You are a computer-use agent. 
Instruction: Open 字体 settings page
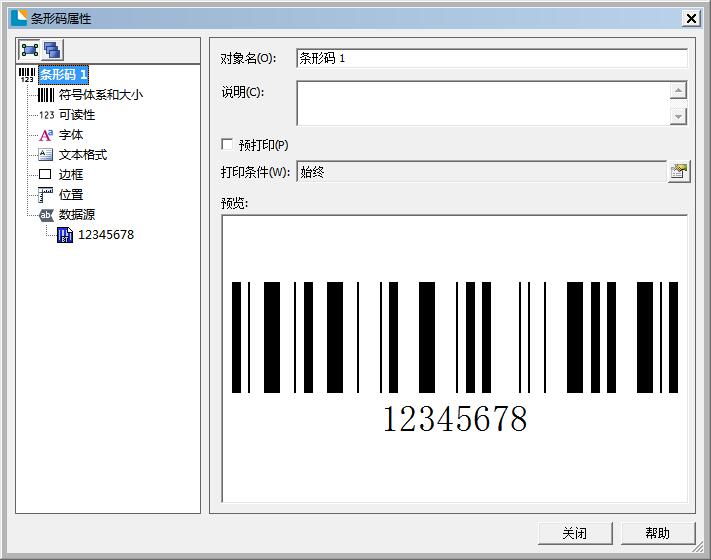(x=71, y=135)
